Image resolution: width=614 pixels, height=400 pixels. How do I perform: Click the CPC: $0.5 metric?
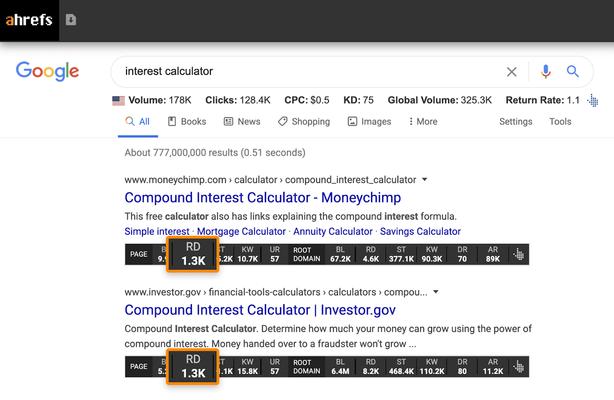tap(307, 100)
